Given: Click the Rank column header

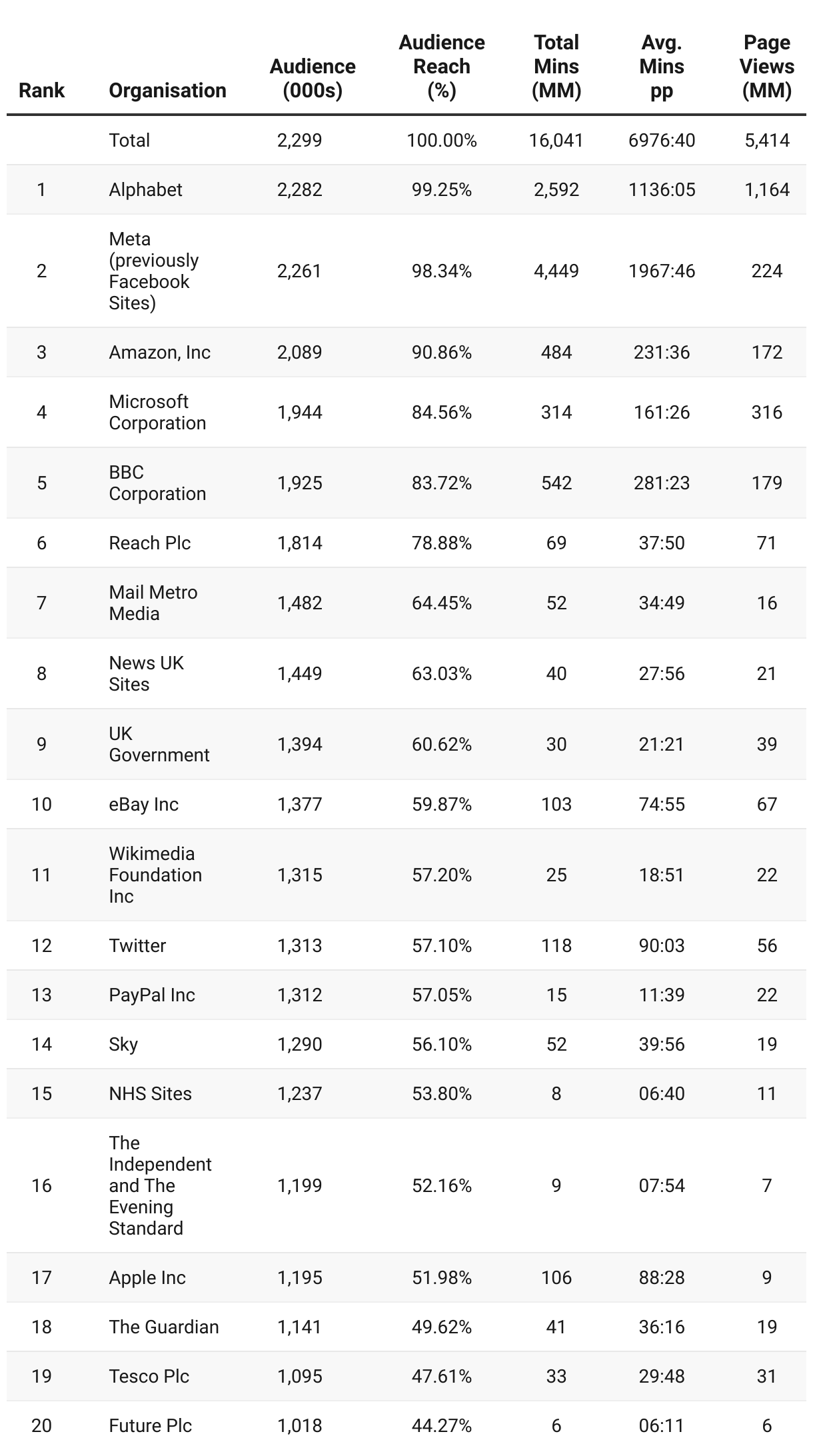Looking at the screenshot, I should pyautogui.click(x=41, y=90).
